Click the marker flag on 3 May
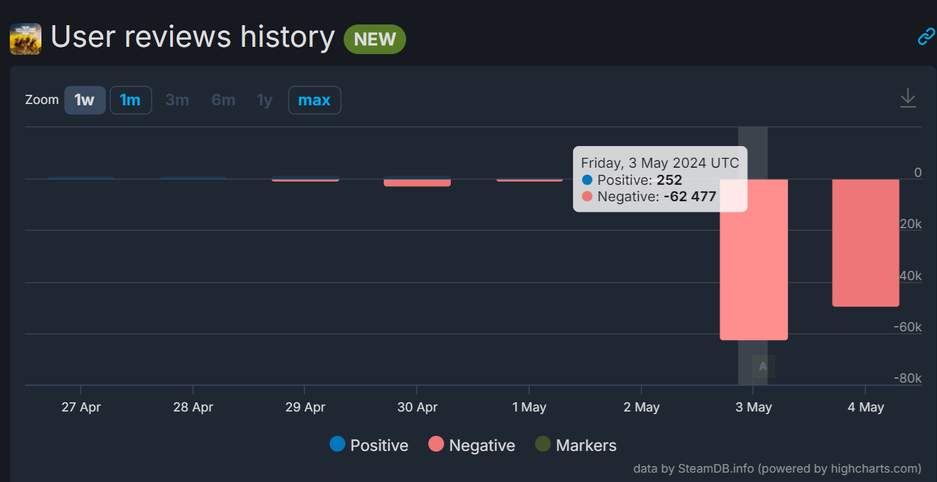Viewport: 937px width, 482px height. tap(763, 366)
